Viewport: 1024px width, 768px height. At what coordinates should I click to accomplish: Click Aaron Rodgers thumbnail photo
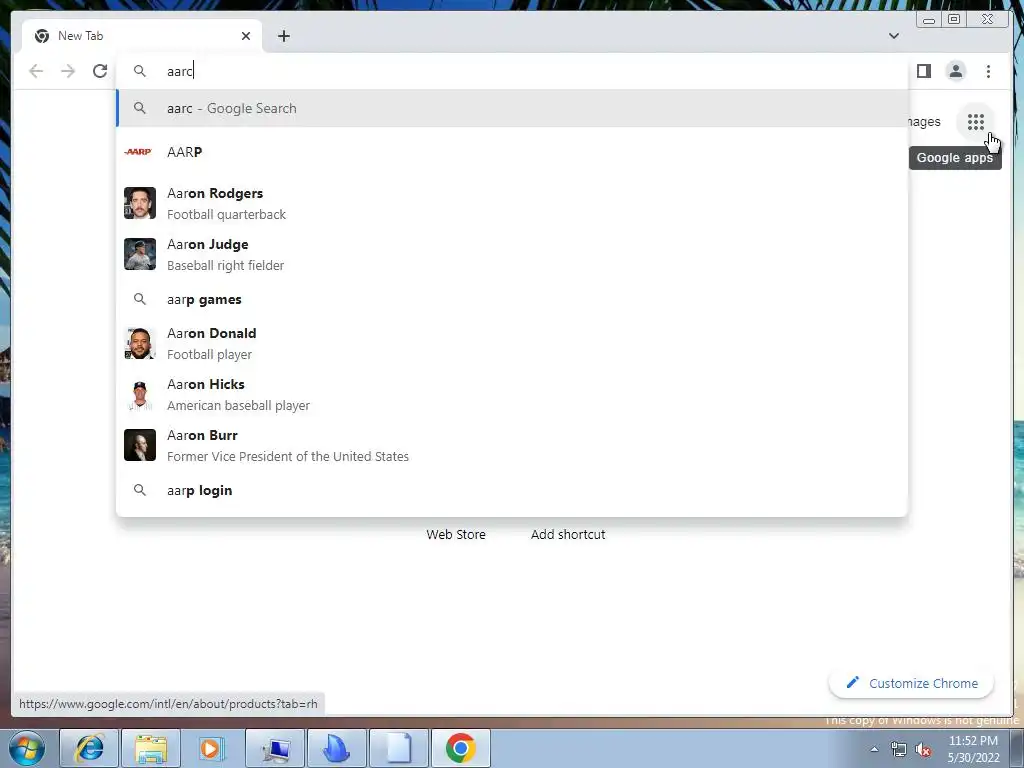point(140,203)
